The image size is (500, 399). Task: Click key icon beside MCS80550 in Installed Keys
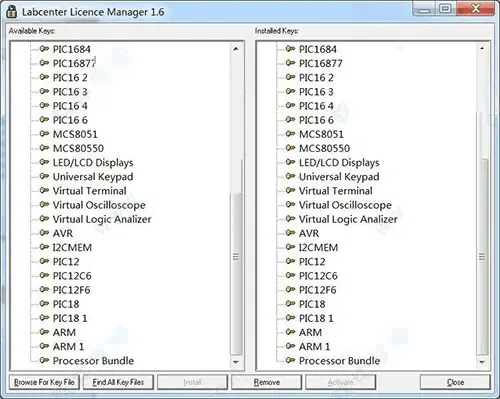coord(290,148)
